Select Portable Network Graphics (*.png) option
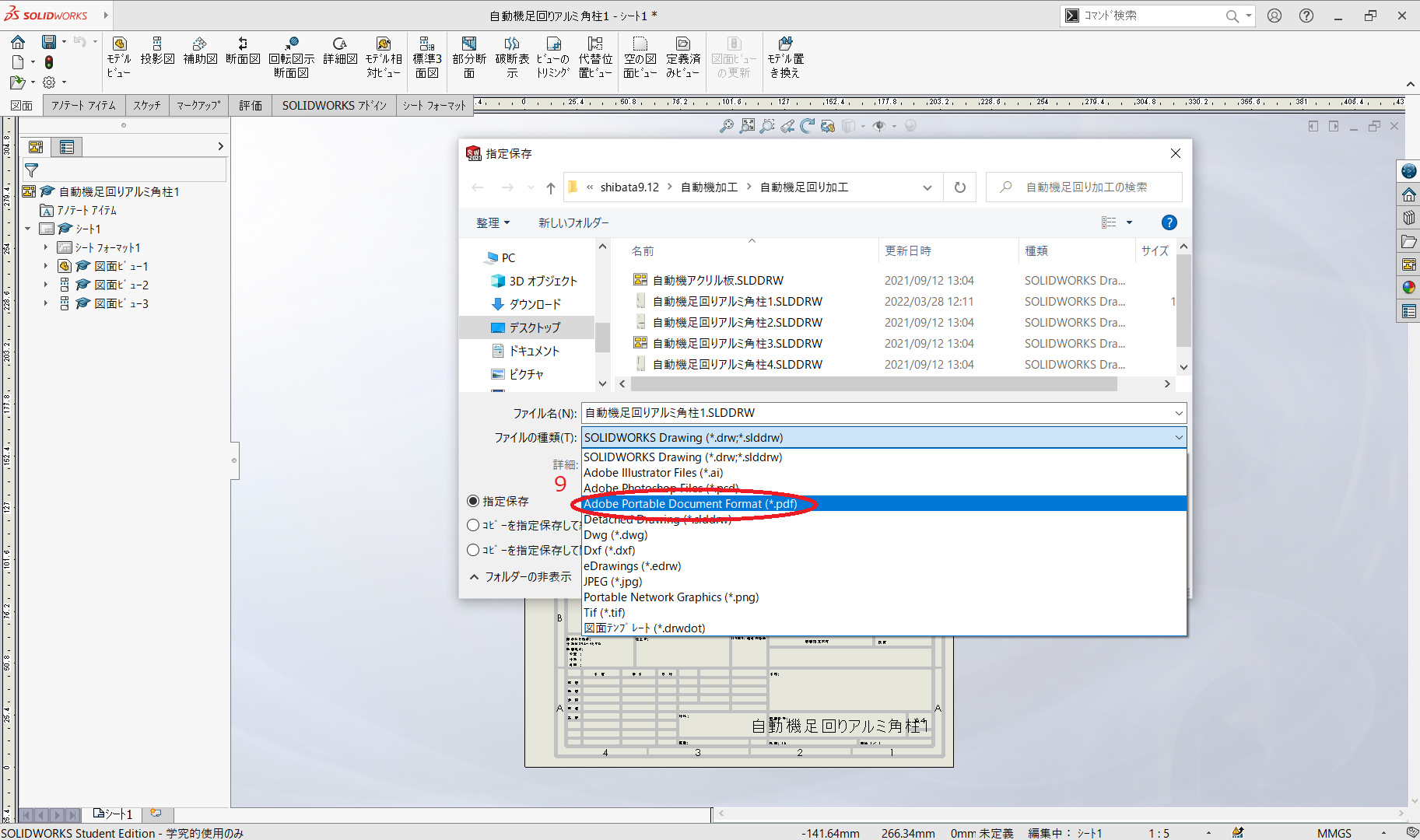The height and width of the screenshot is (840, 1420). click(x=884, y=597)
